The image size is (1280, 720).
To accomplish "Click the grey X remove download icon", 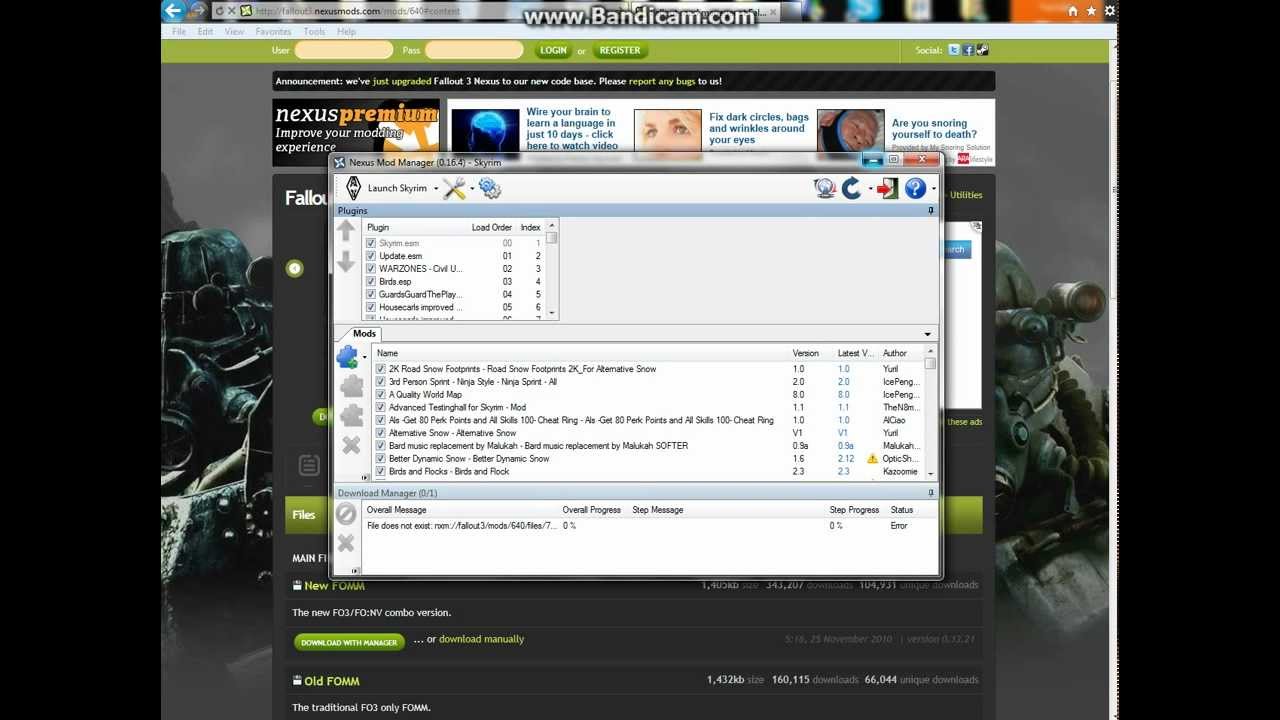I will 346,543.
